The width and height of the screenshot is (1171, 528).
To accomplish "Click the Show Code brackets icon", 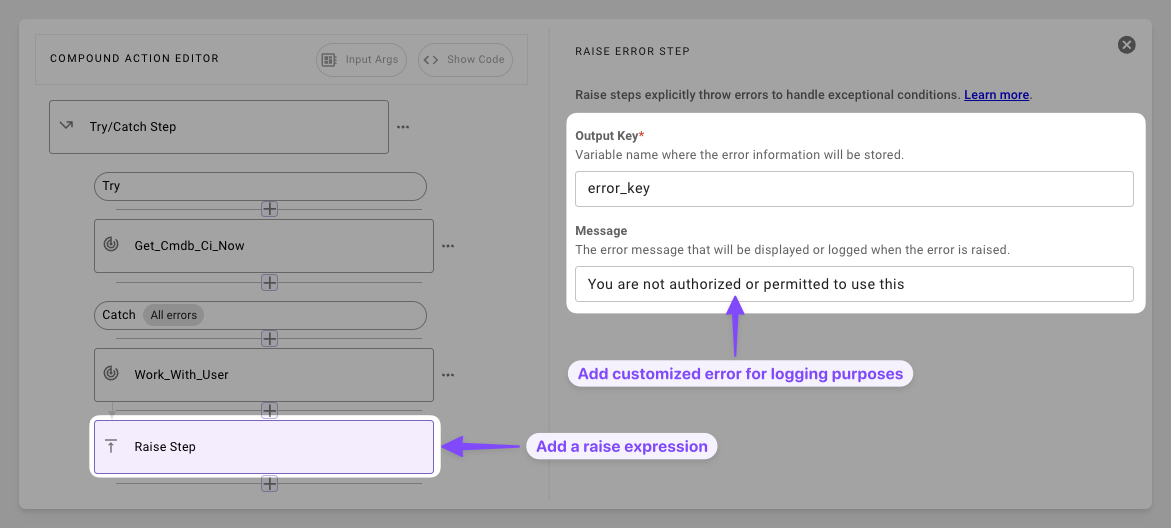I will click(430, 60).
